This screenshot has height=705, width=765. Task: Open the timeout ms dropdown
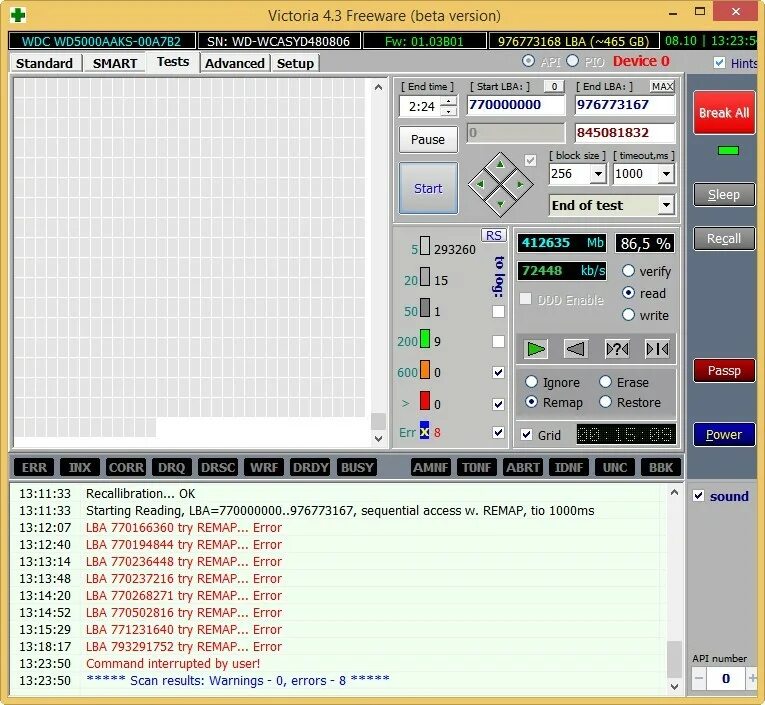click(666, 174)
